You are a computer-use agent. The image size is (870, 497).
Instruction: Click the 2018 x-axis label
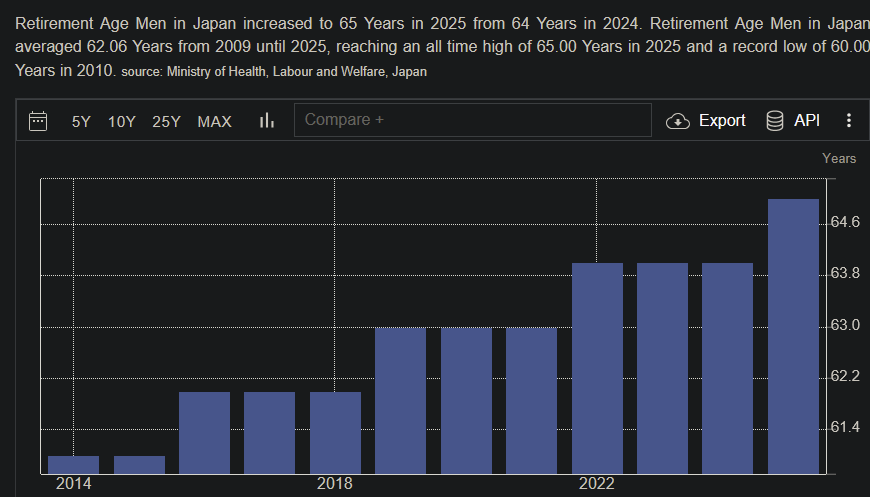click(x=335, y=484)
